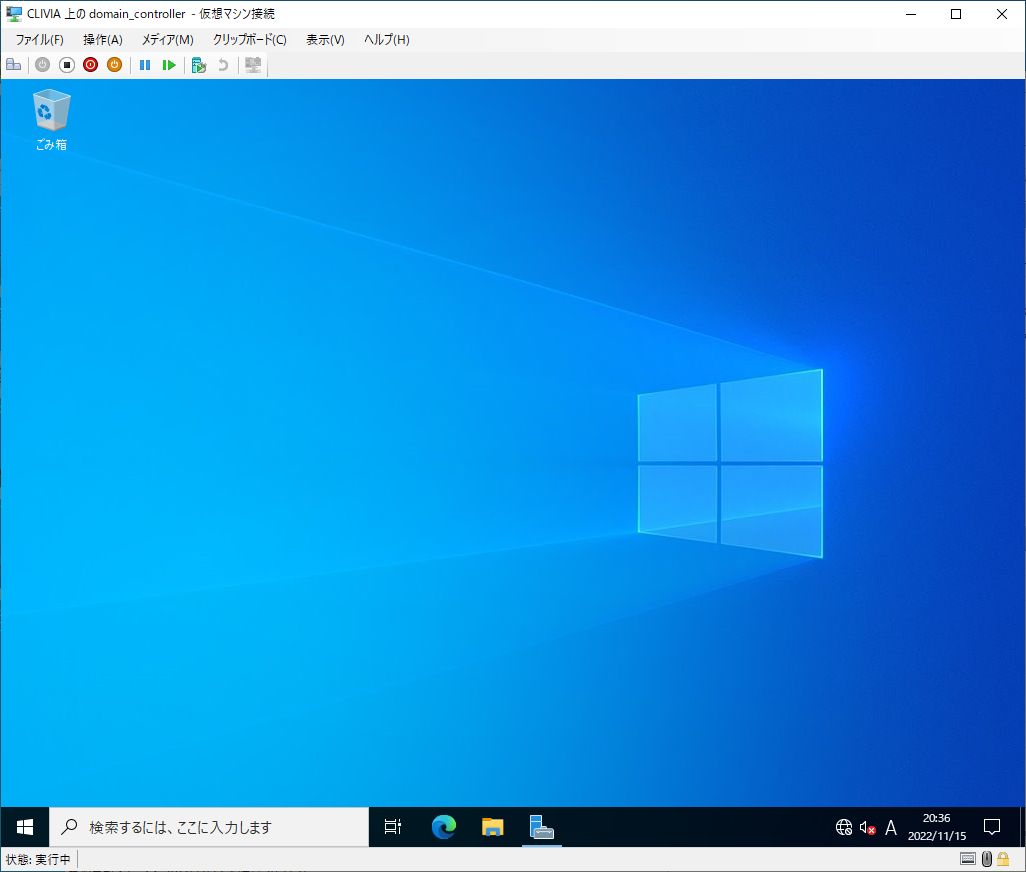
Task: Launch Microsoft Edge from the taskbar
Action: tap(444, 828)
